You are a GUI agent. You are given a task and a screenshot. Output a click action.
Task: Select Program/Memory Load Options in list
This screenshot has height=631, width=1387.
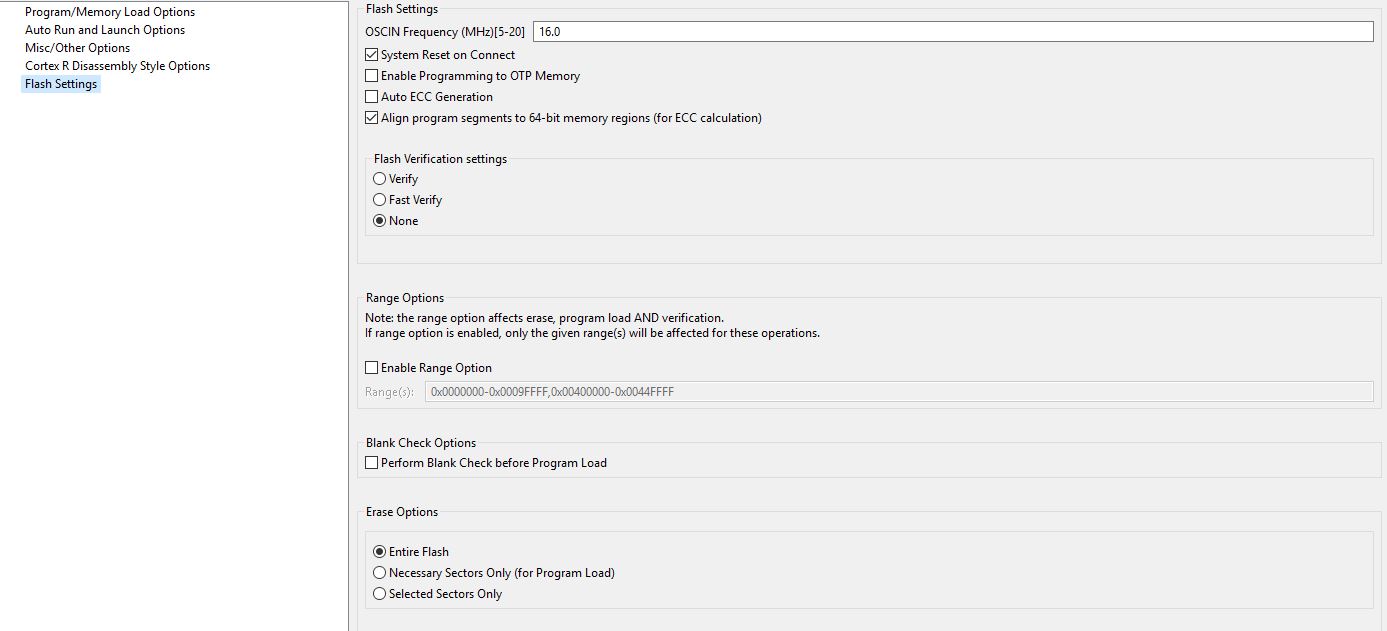110,12
